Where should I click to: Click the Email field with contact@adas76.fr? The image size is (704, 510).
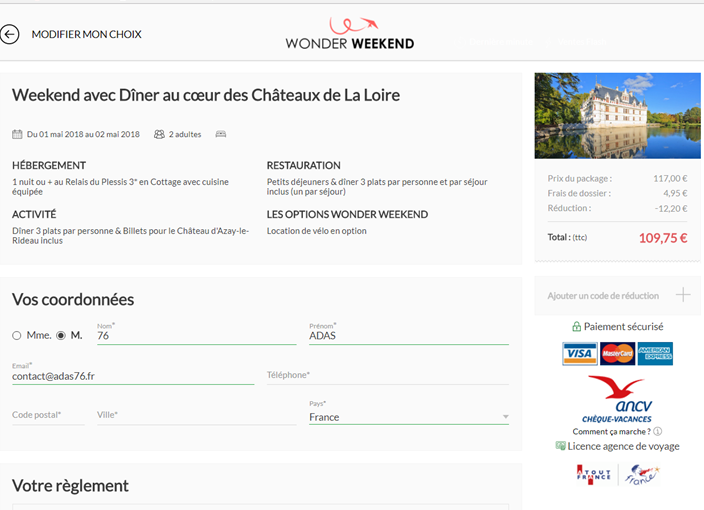tap(133, 376)
